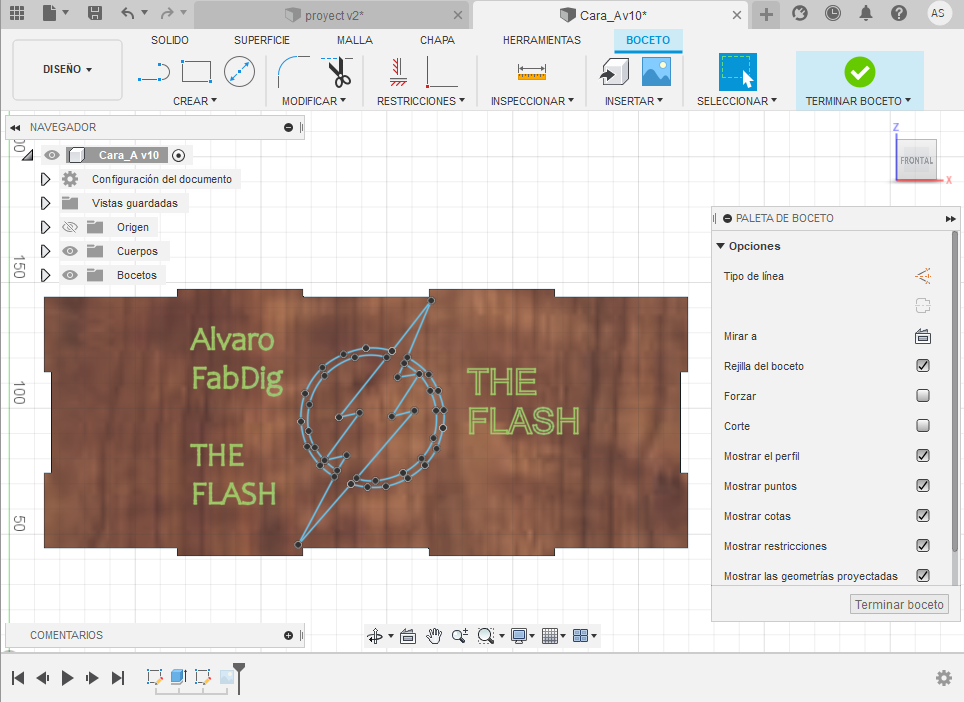Enable the Corte checkbox
Viewport: 964px width, 702px height.
coord(922,425)
